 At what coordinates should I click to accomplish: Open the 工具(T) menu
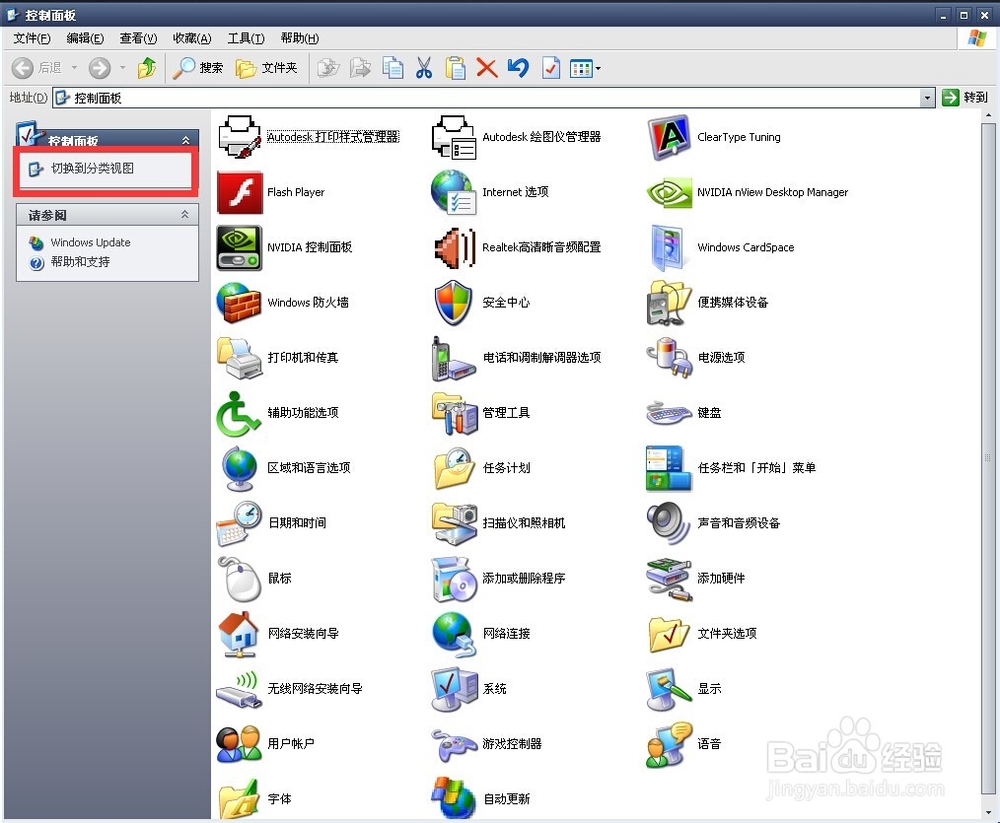[246, 38]
